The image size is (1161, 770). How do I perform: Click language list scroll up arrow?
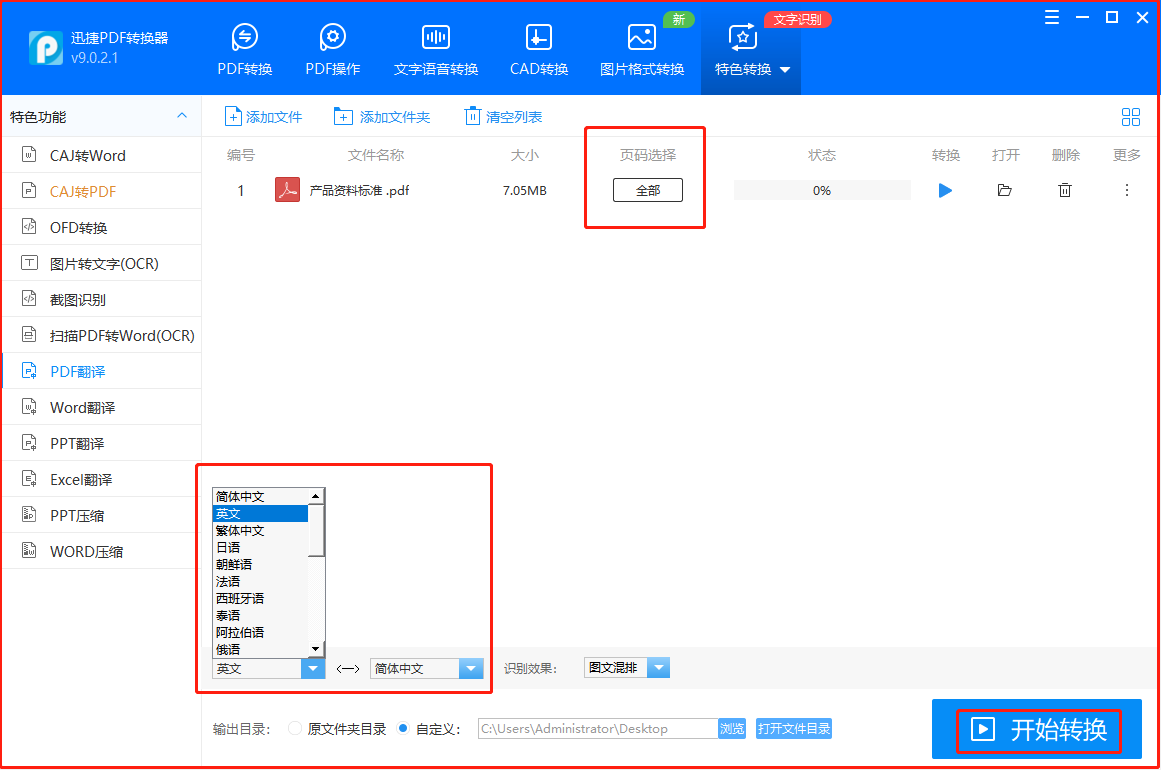[316, 496]
